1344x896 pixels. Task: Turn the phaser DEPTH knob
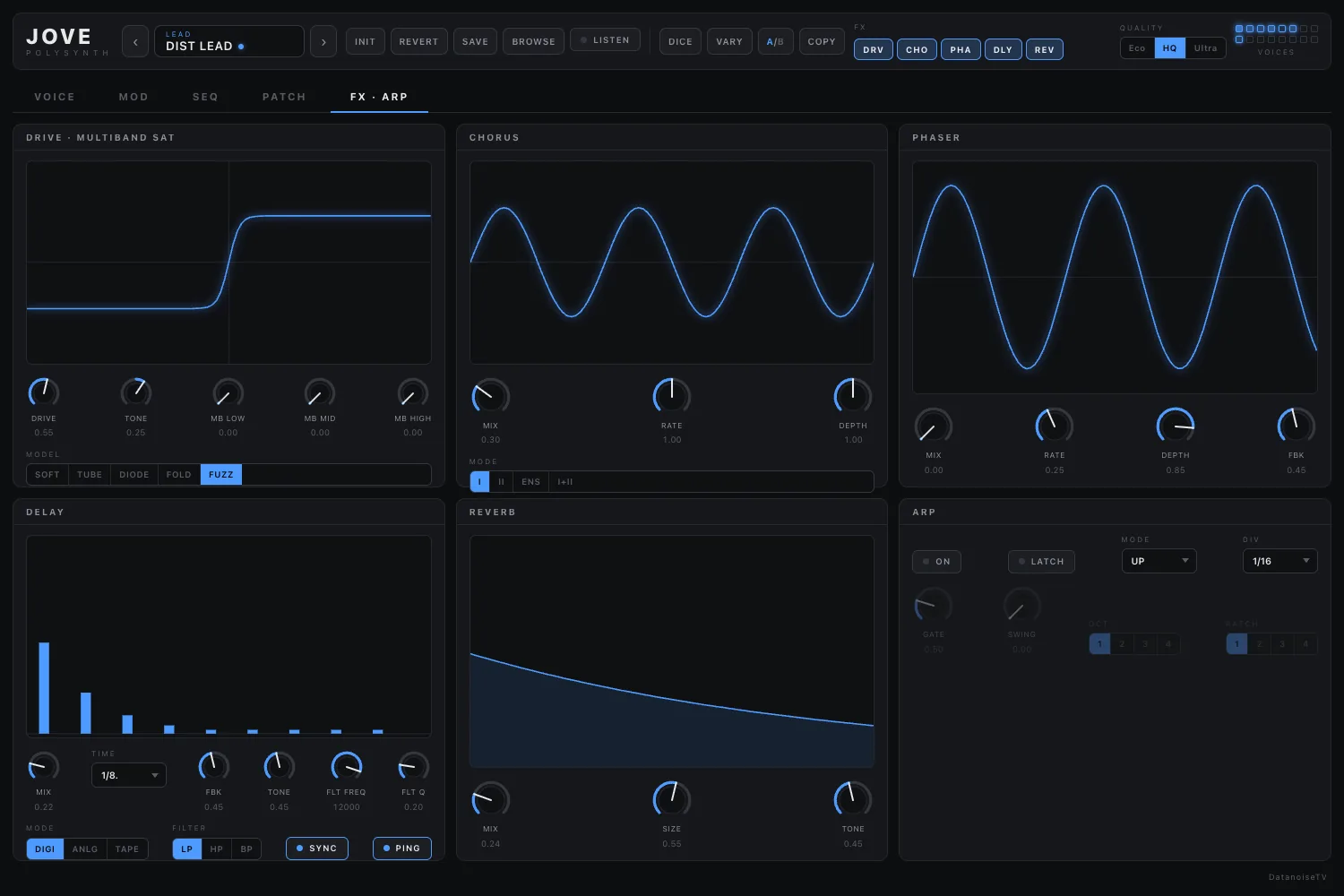pos(1176,426)
